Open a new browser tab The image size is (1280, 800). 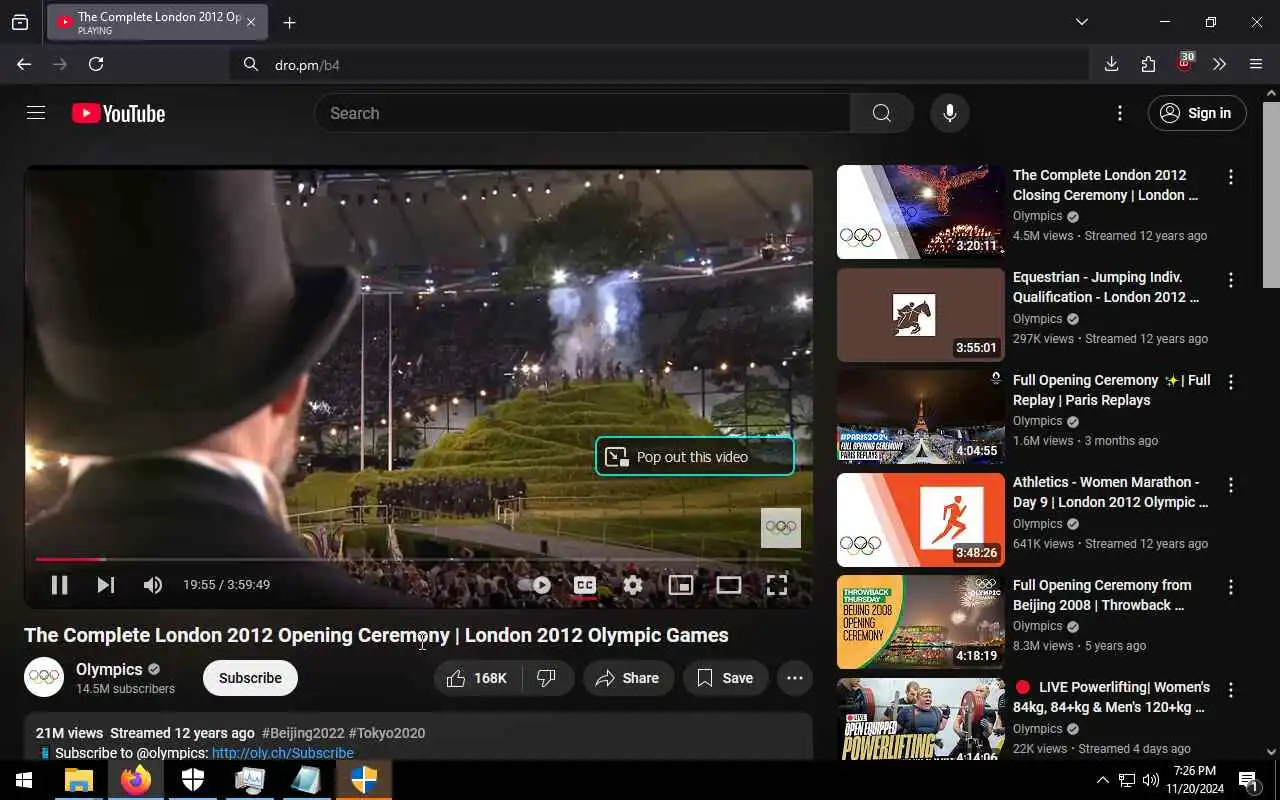pos(289,22)
